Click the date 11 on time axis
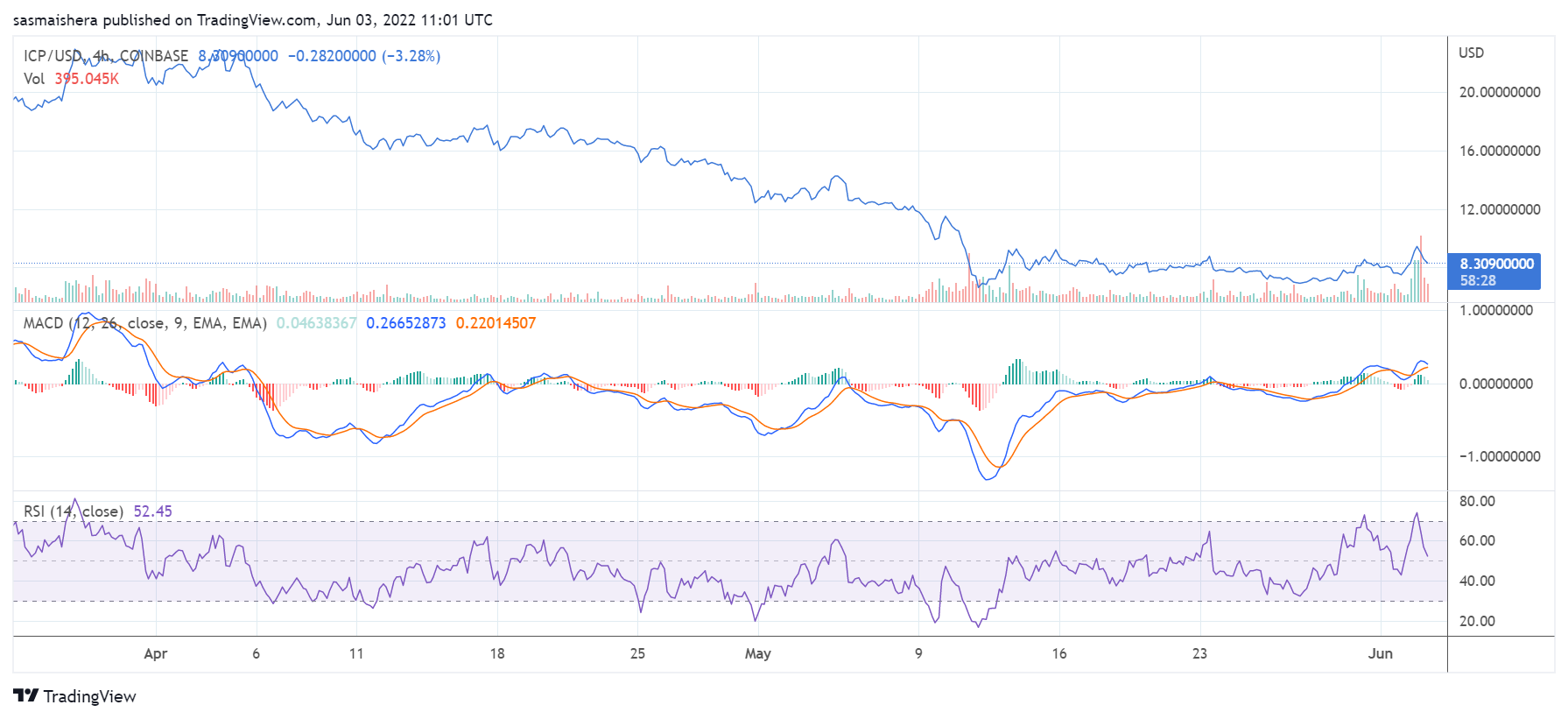The height and width of the screenshot is (719, 1568). tap(356, 653)
